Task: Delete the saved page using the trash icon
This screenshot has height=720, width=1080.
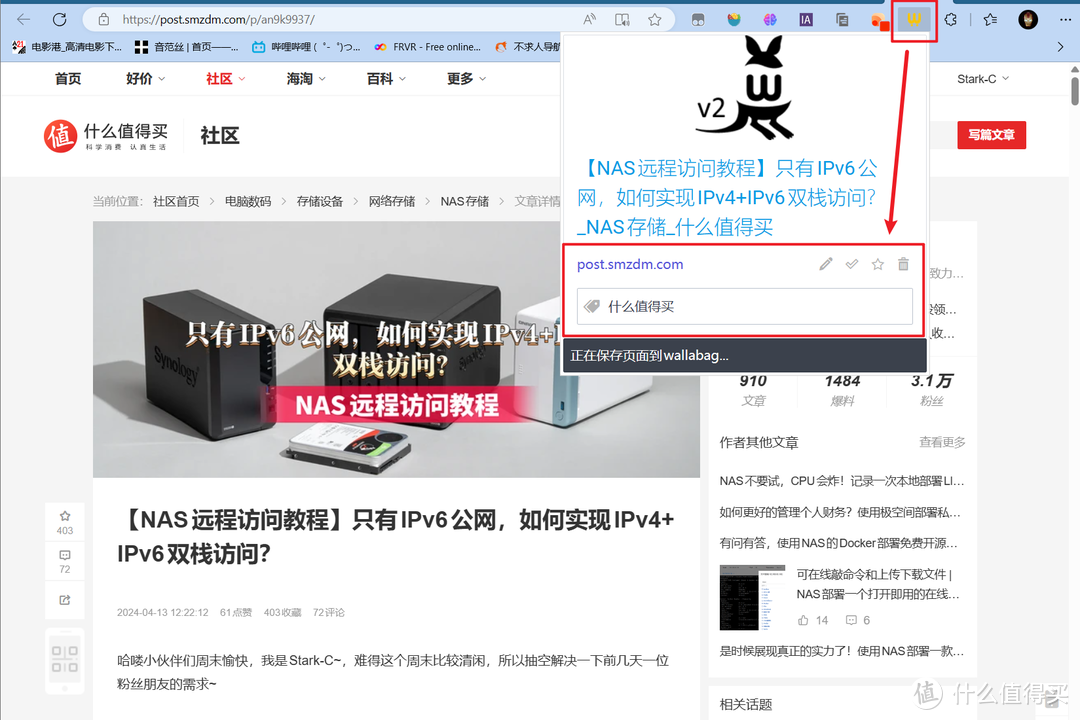Action: pos(902,263)
